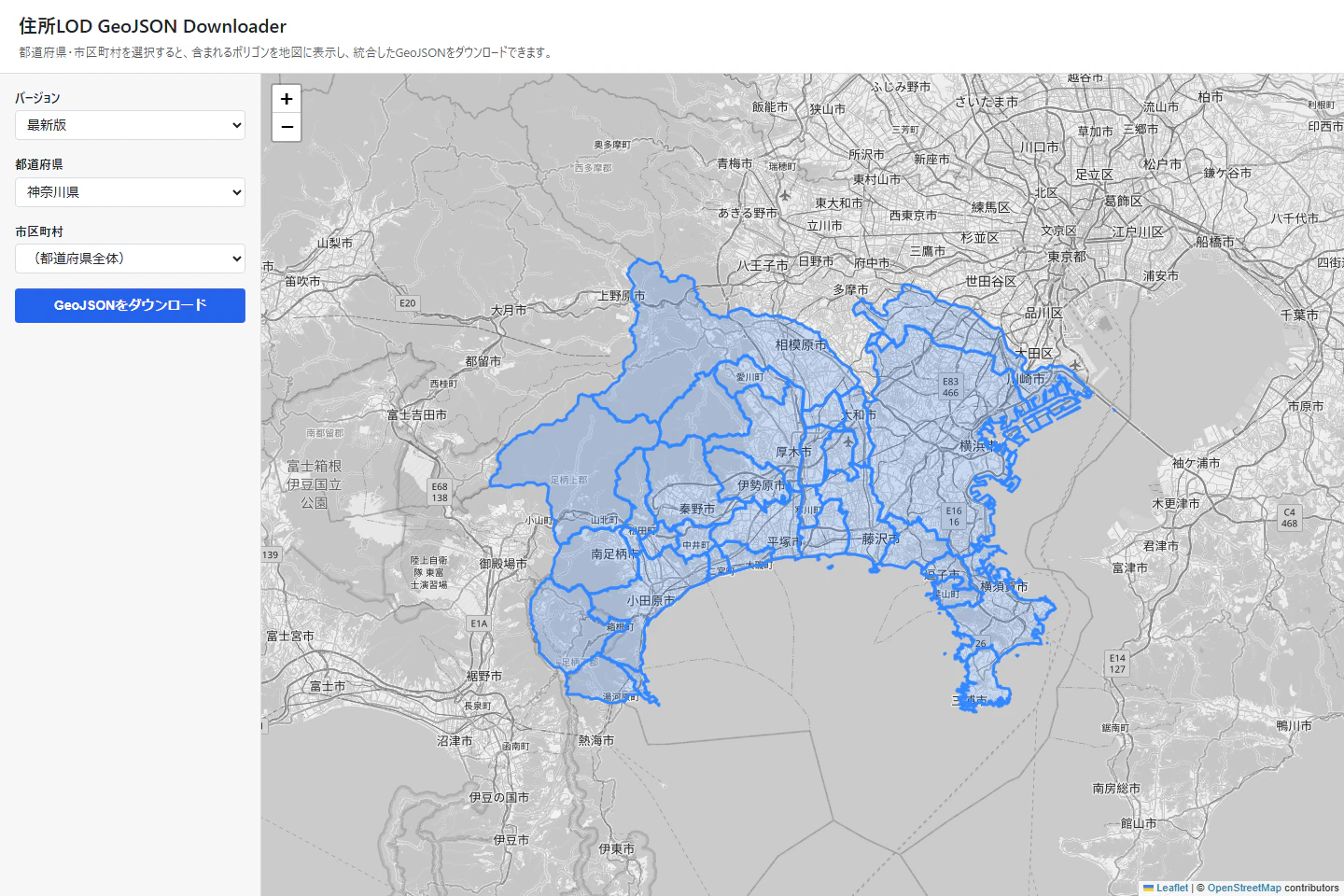The height and width of the screenshot is (896, 1344).
Task: Click the 富津市 label on the map
Action: (x=1130, y=567)
